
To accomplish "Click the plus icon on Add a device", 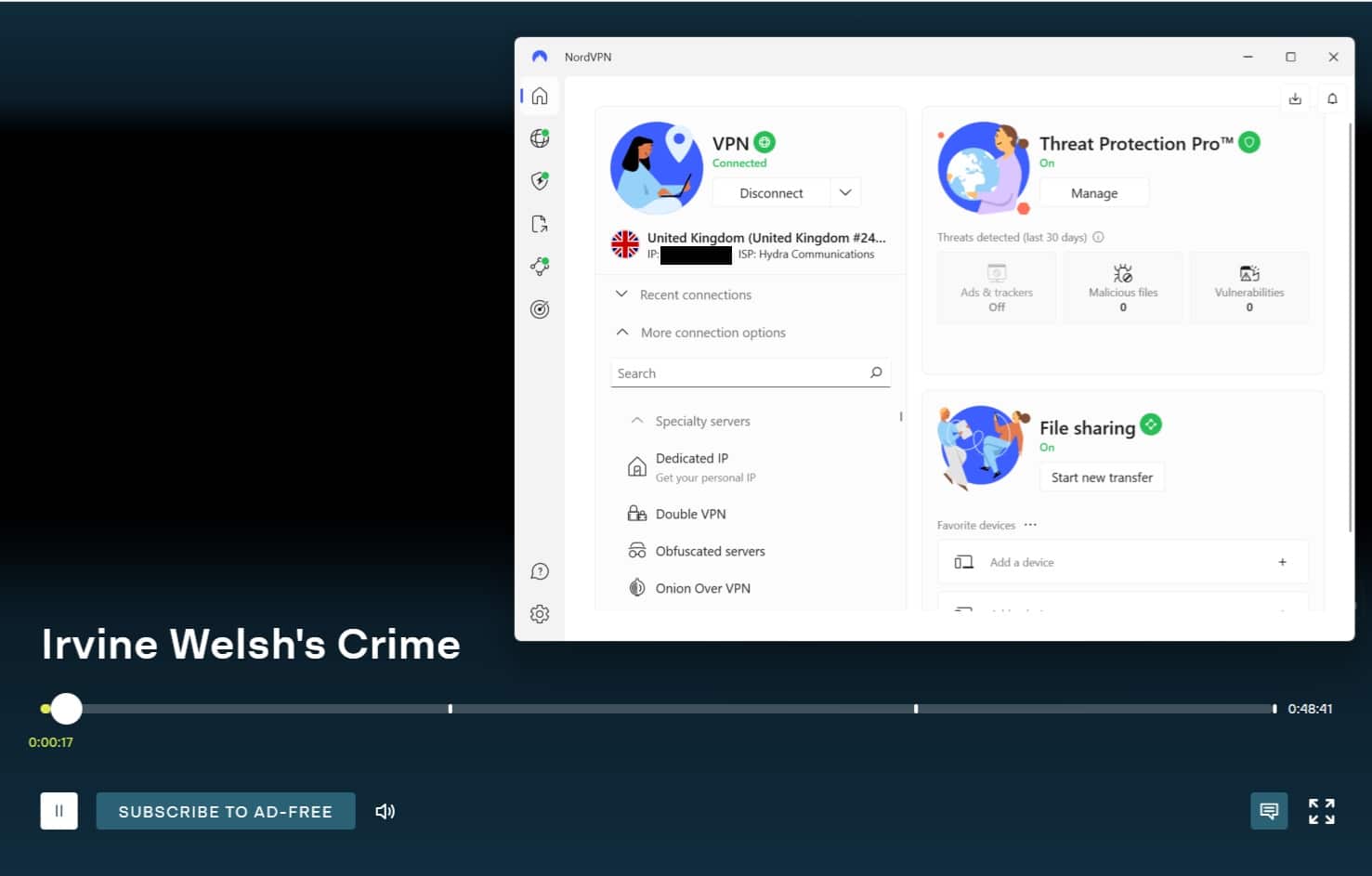I will (1282, 562).
